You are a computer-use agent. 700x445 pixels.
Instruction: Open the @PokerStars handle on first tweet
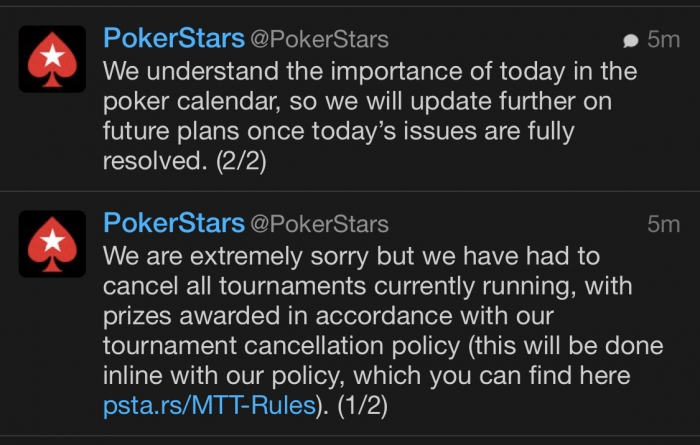[319, 39]
